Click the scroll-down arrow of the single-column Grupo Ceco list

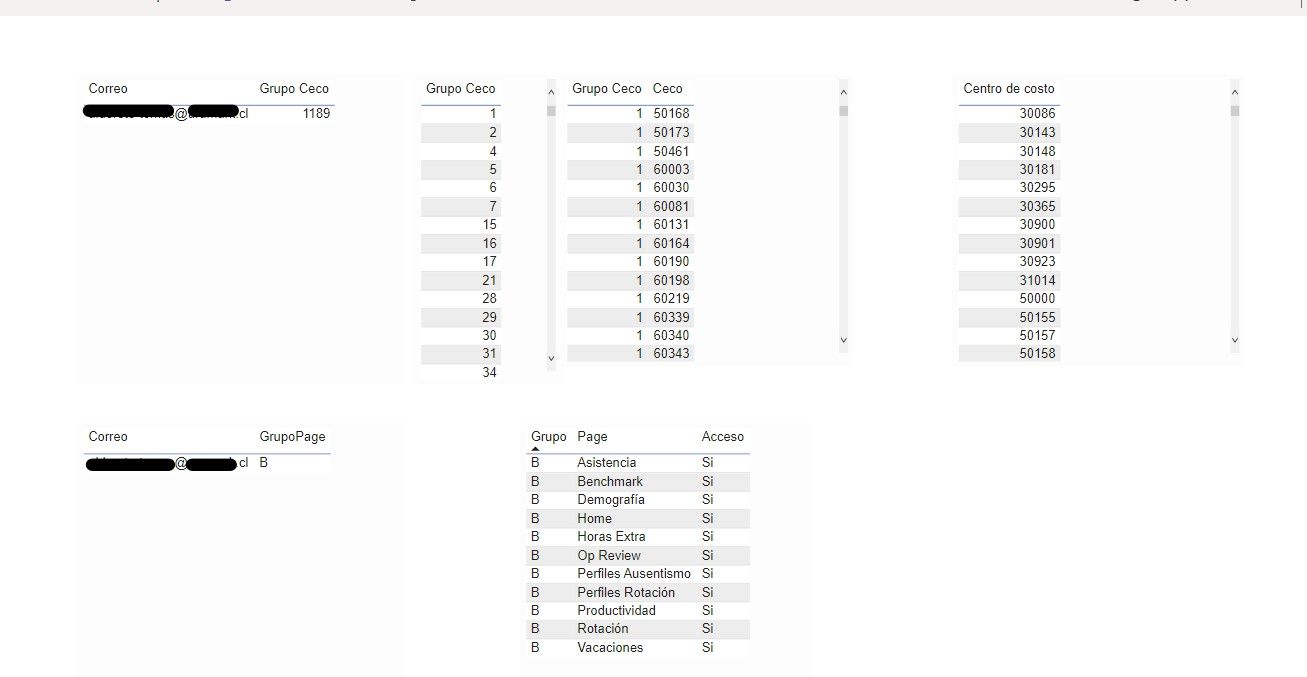(551, 358)
